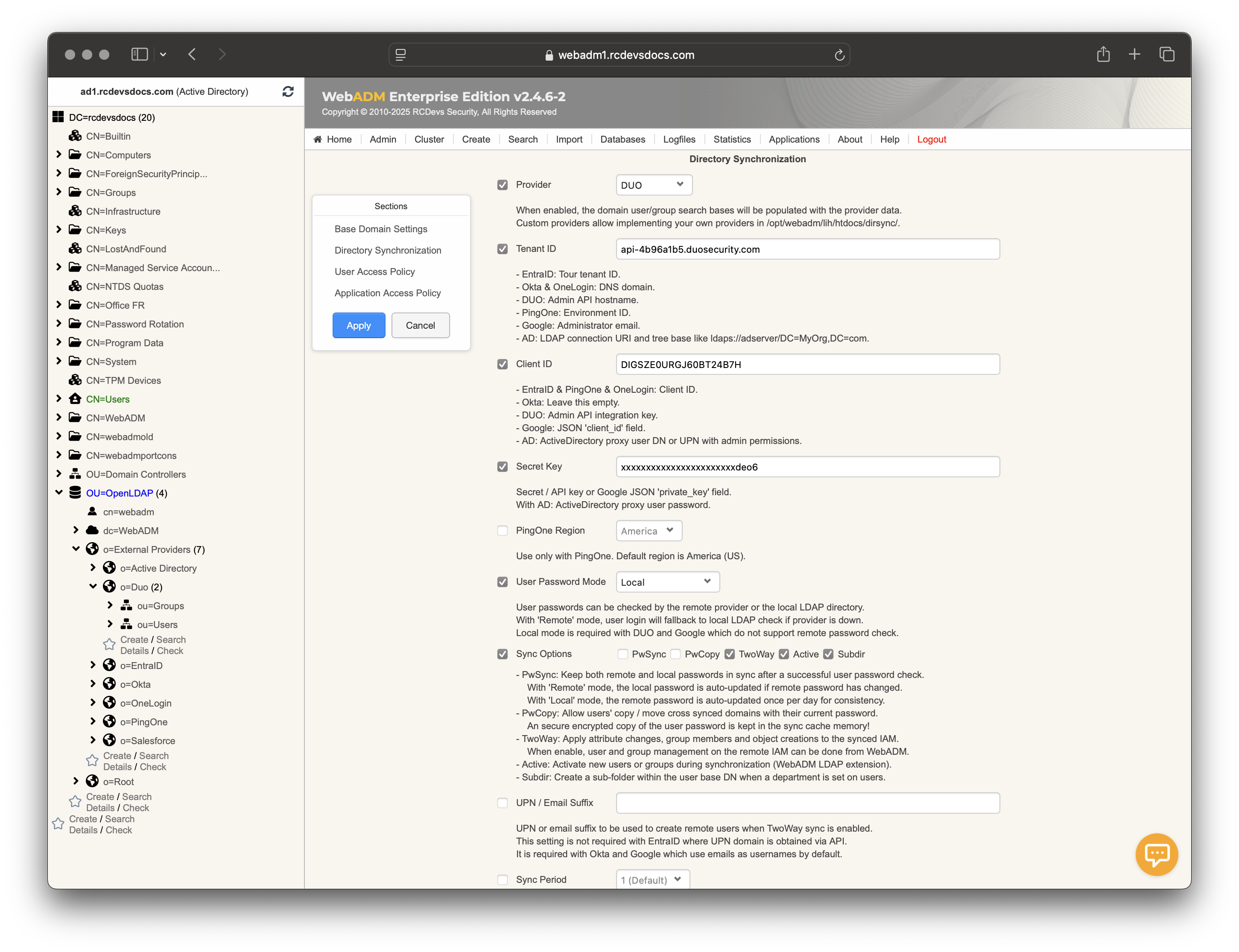The height and width of the screenshot is (952, 1239).
Task: Open the Provider DUO dropdown
Action: pyautogui.click(x=654, y=185)
